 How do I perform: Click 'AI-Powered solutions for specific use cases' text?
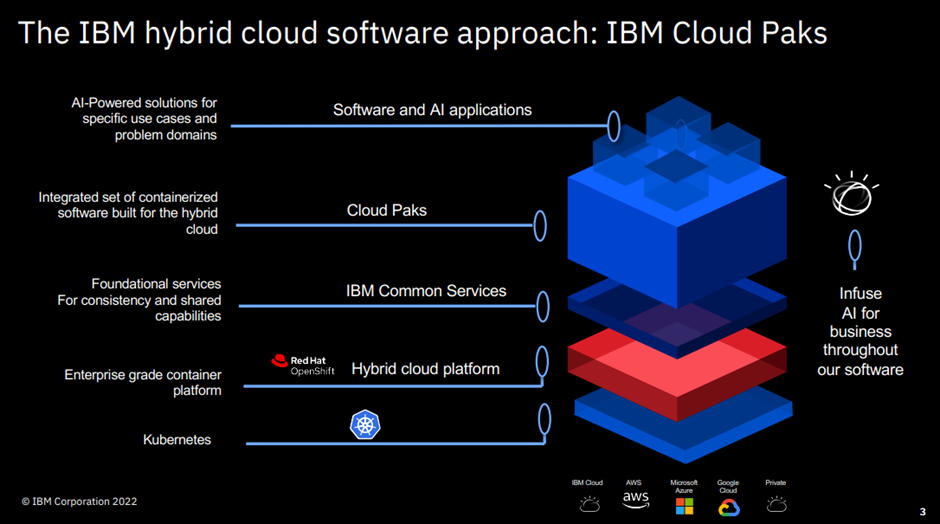(x=144, y=119)
